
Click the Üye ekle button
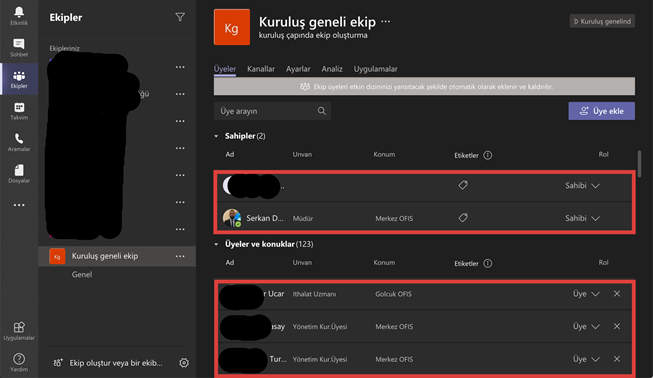tap(601, 111)
